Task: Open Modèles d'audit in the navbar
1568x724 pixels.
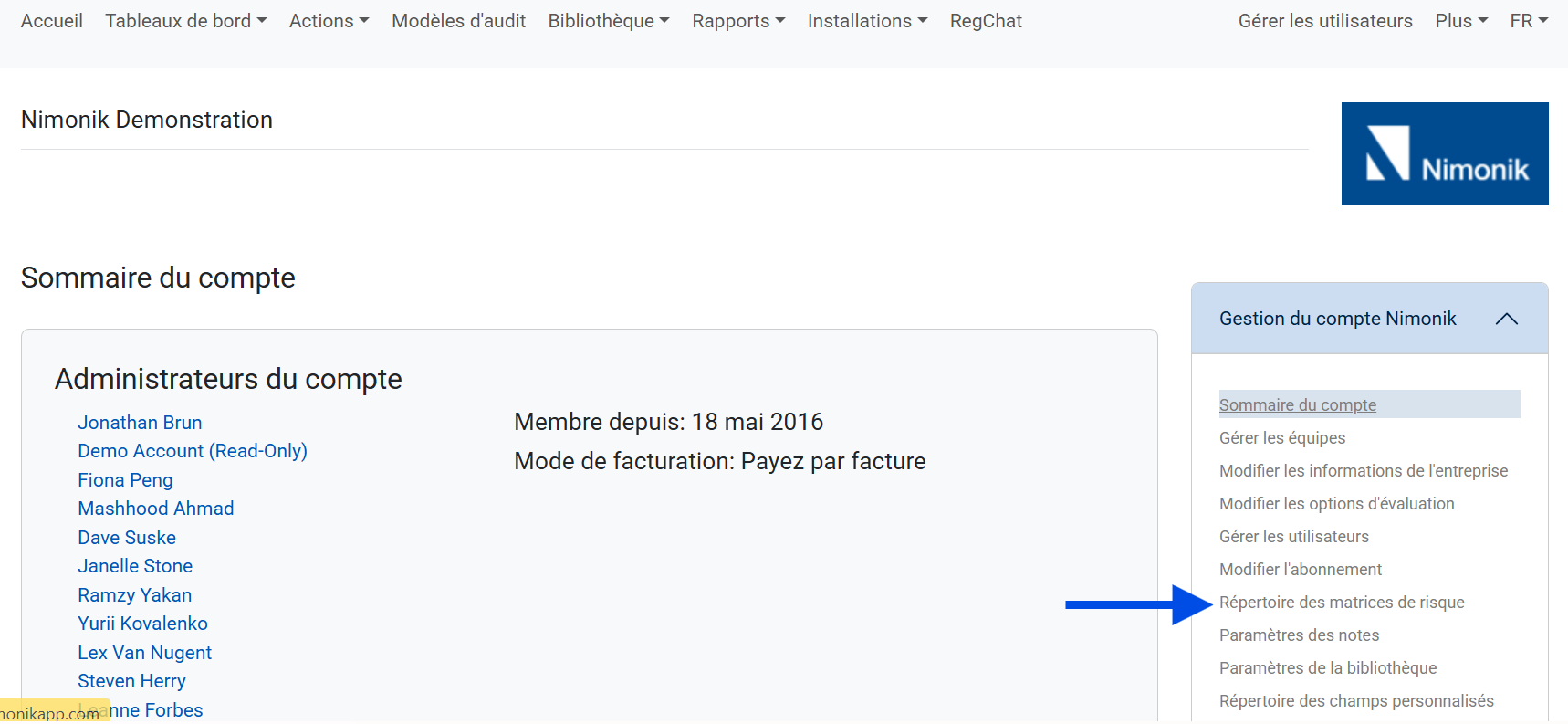Action: 458,21
